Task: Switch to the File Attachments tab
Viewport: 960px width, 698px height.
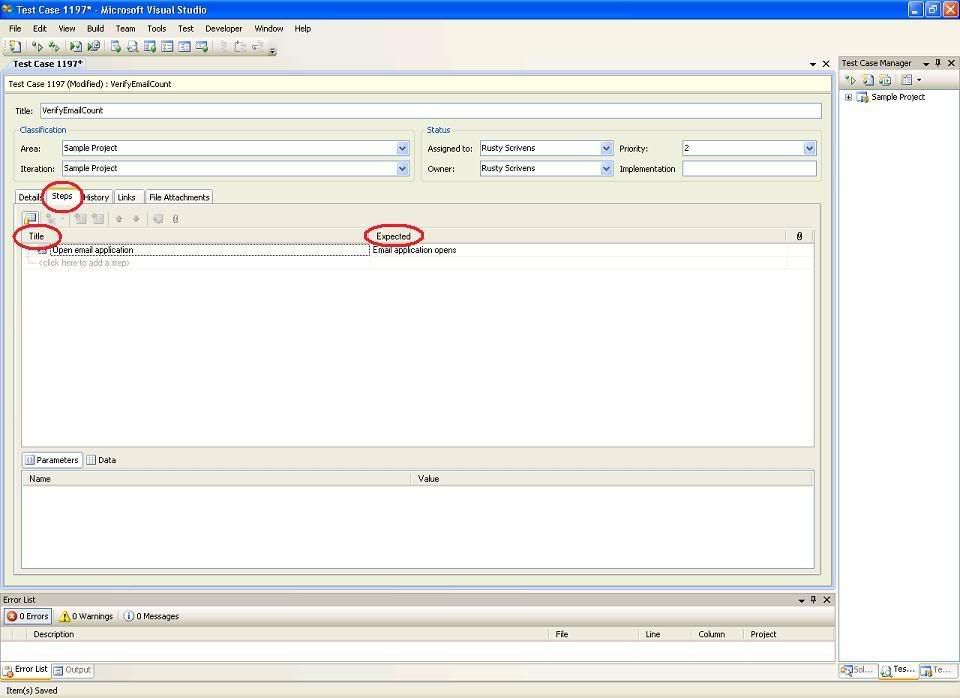Action: (179, 197)
